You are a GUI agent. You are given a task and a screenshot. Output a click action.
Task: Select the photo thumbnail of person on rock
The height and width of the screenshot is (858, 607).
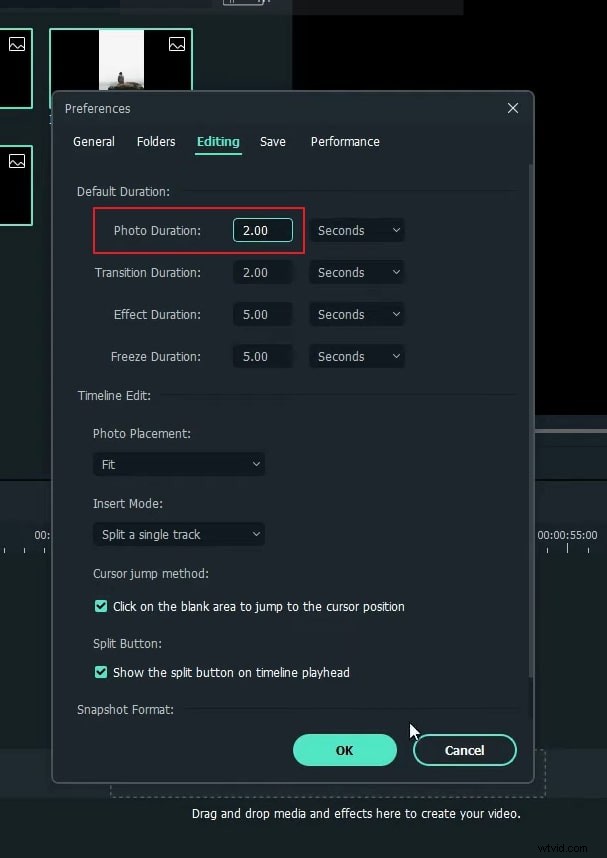[x=120, y=60]
